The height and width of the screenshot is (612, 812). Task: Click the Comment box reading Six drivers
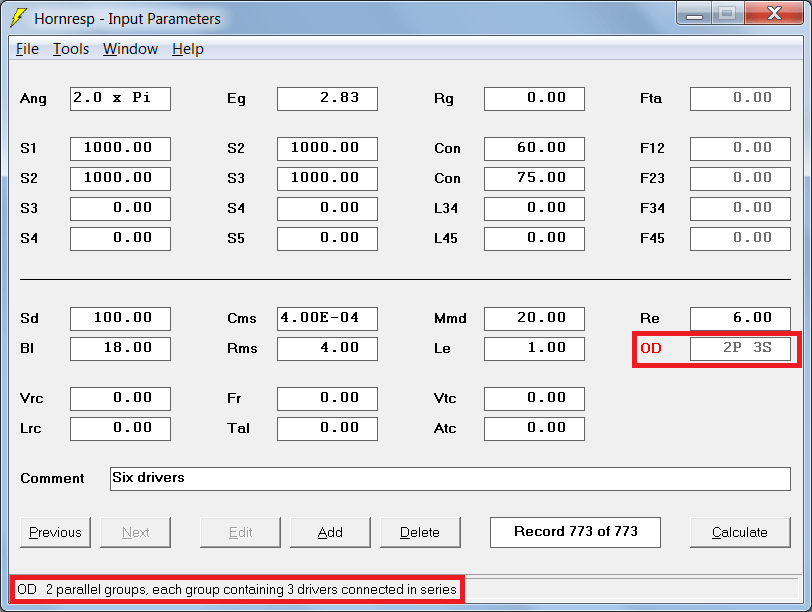(x=450, y=478)
